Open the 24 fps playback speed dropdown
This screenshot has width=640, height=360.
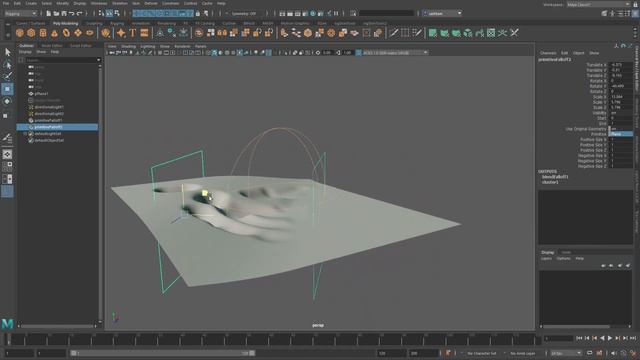pos(565,353)
